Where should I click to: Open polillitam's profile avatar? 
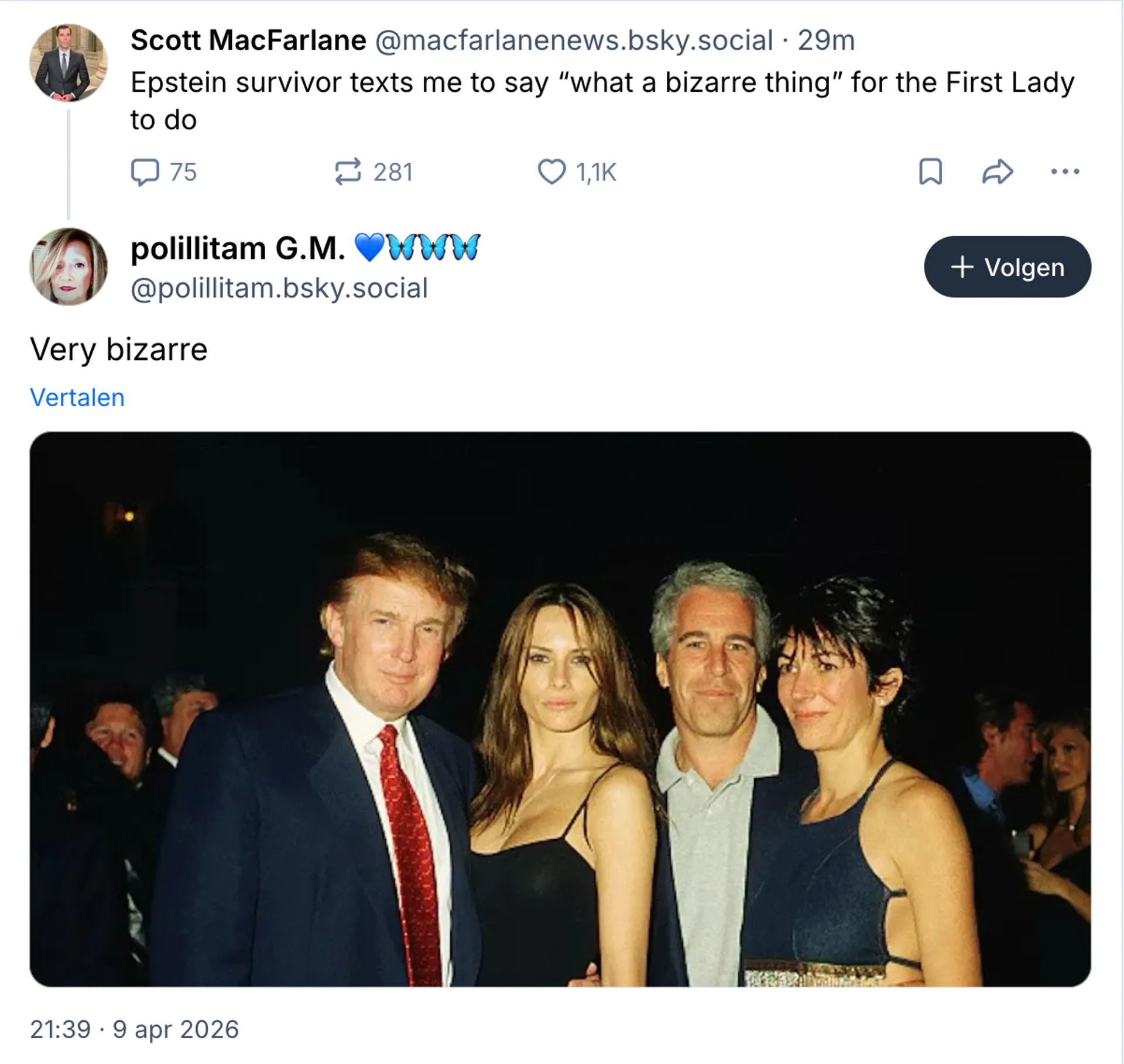pyautogui.click(x=68, y=267)
